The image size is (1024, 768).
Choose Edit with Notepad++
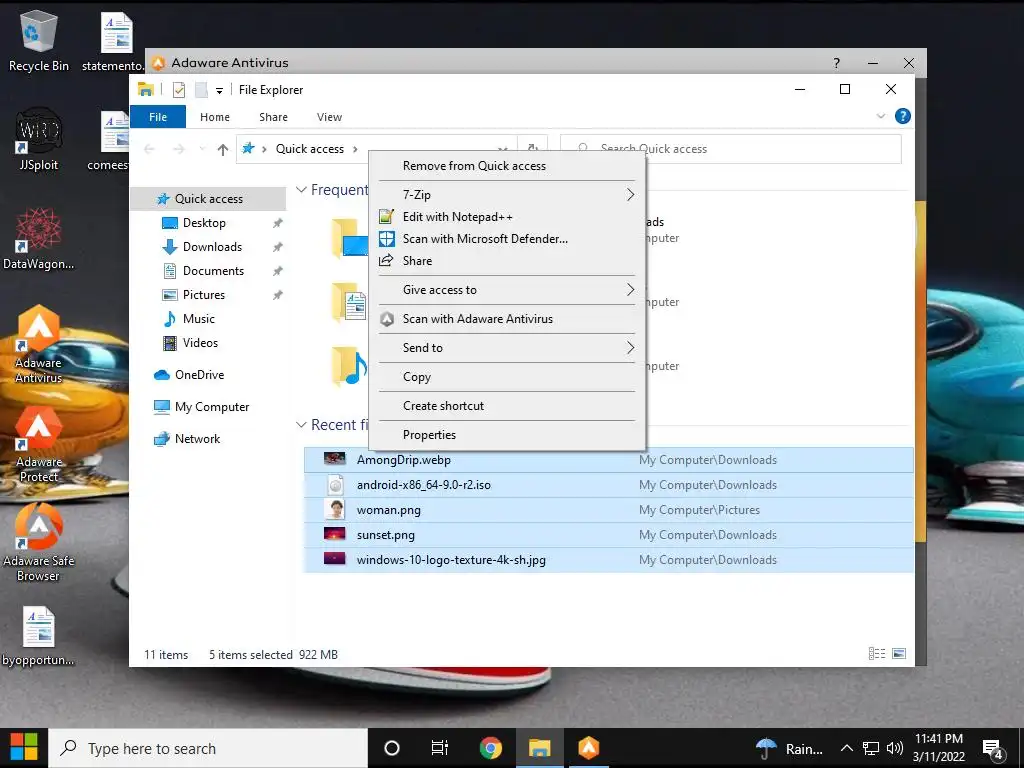pyautogui.click(x=507, y=217)
